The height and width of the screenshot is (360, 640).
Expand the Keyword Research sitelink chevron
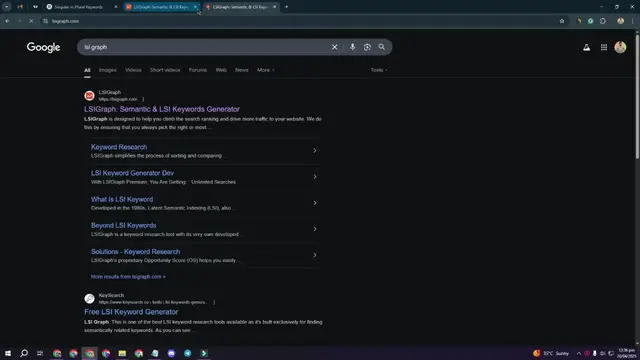pos(315,151)
